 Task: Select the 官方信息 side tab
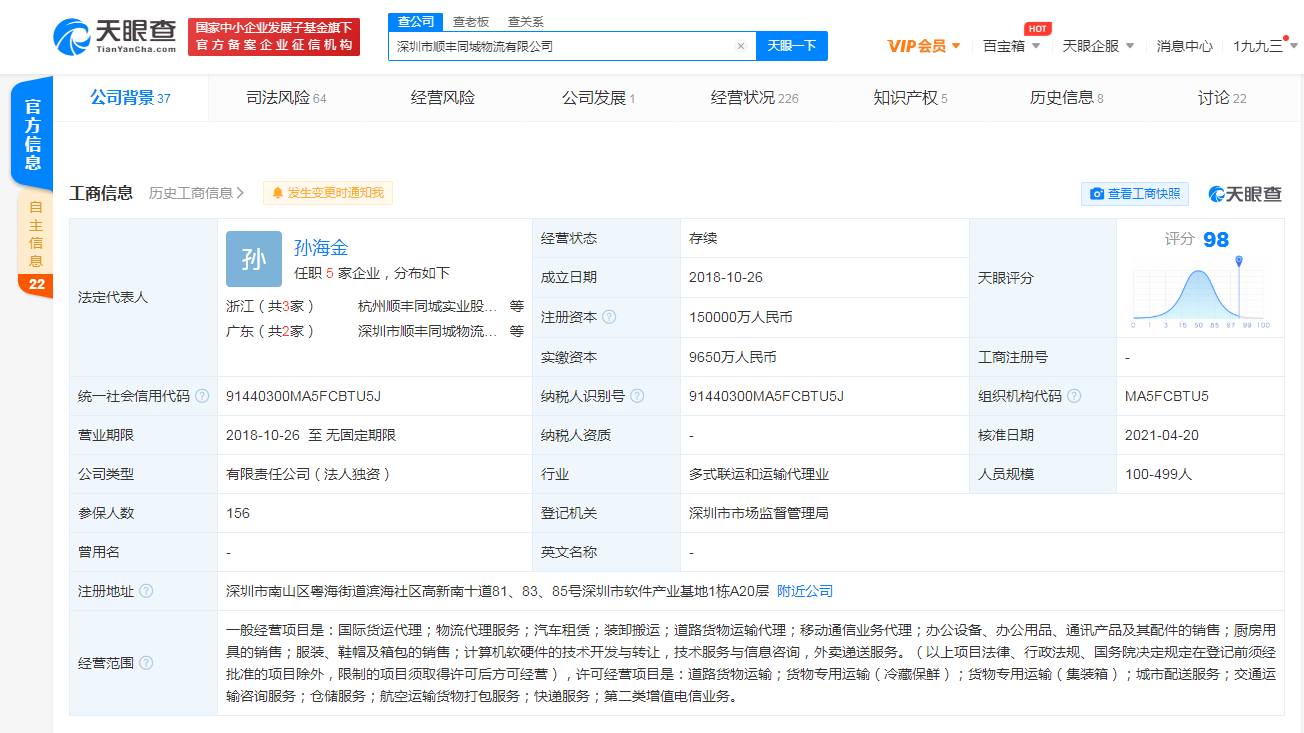[33, 135]
